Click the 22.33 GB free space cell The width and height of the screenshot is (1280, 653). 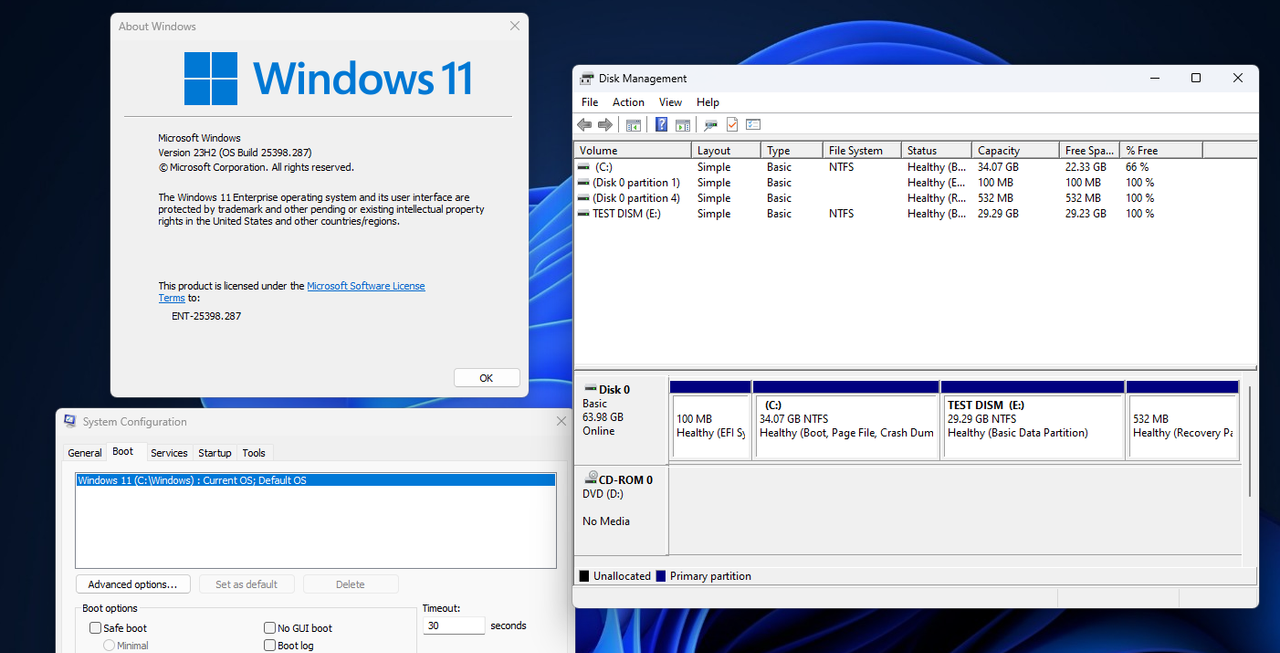(1086, 167)
